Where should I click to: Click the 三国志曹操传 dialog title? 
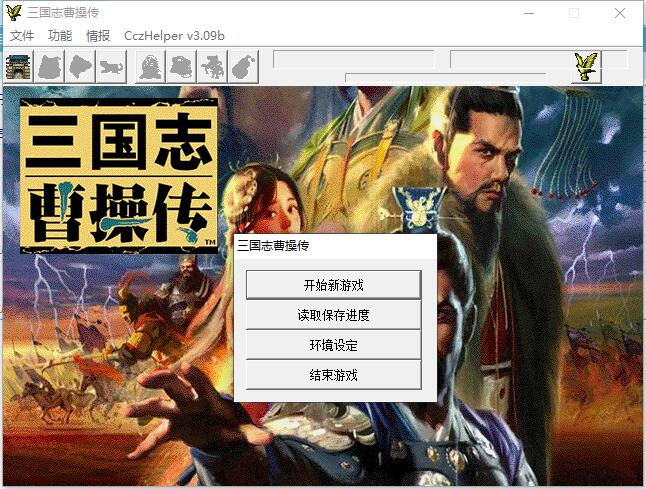(x=273, y=246)
